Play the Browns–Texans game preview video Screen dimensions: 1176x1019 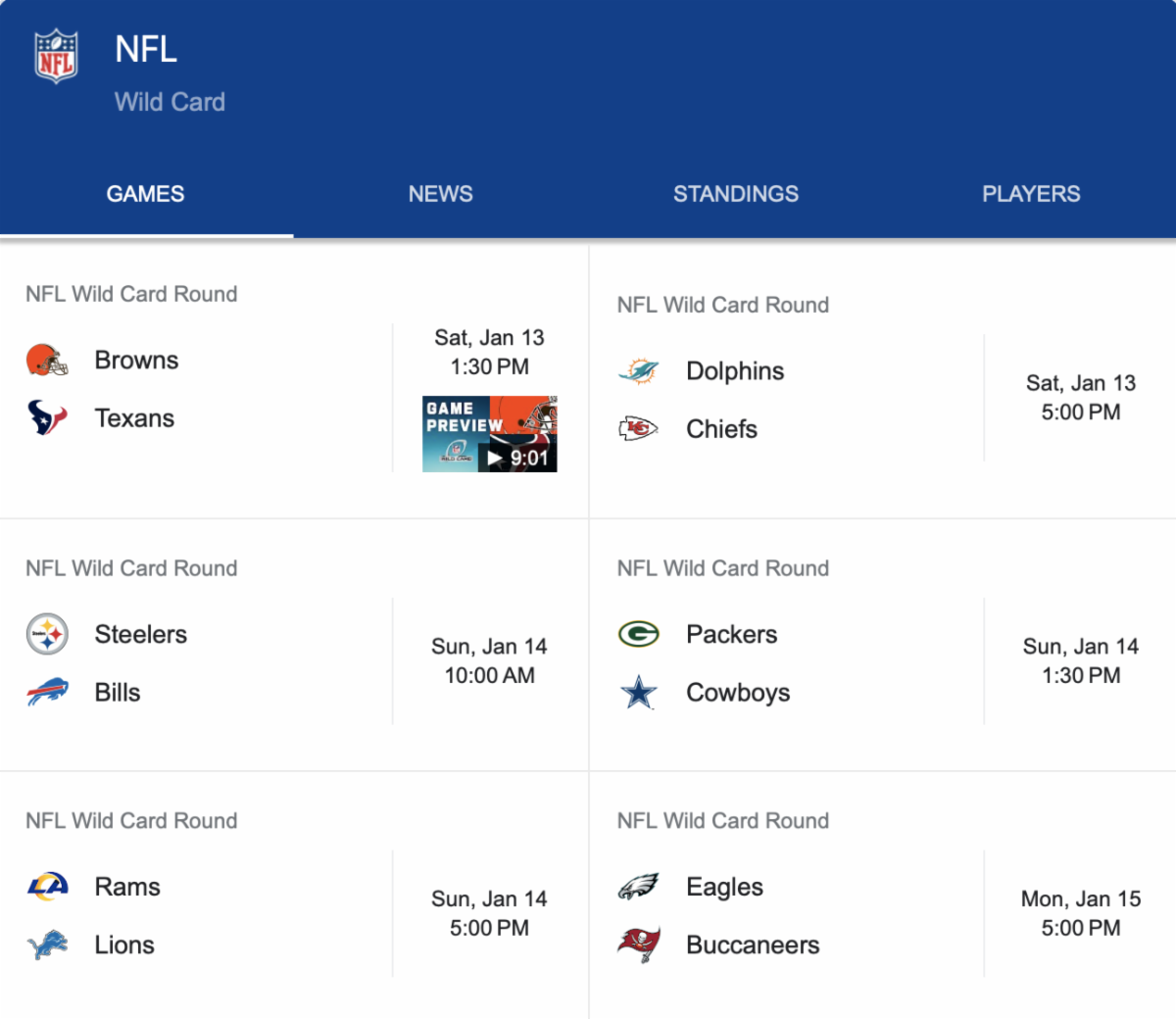point(489,434)
